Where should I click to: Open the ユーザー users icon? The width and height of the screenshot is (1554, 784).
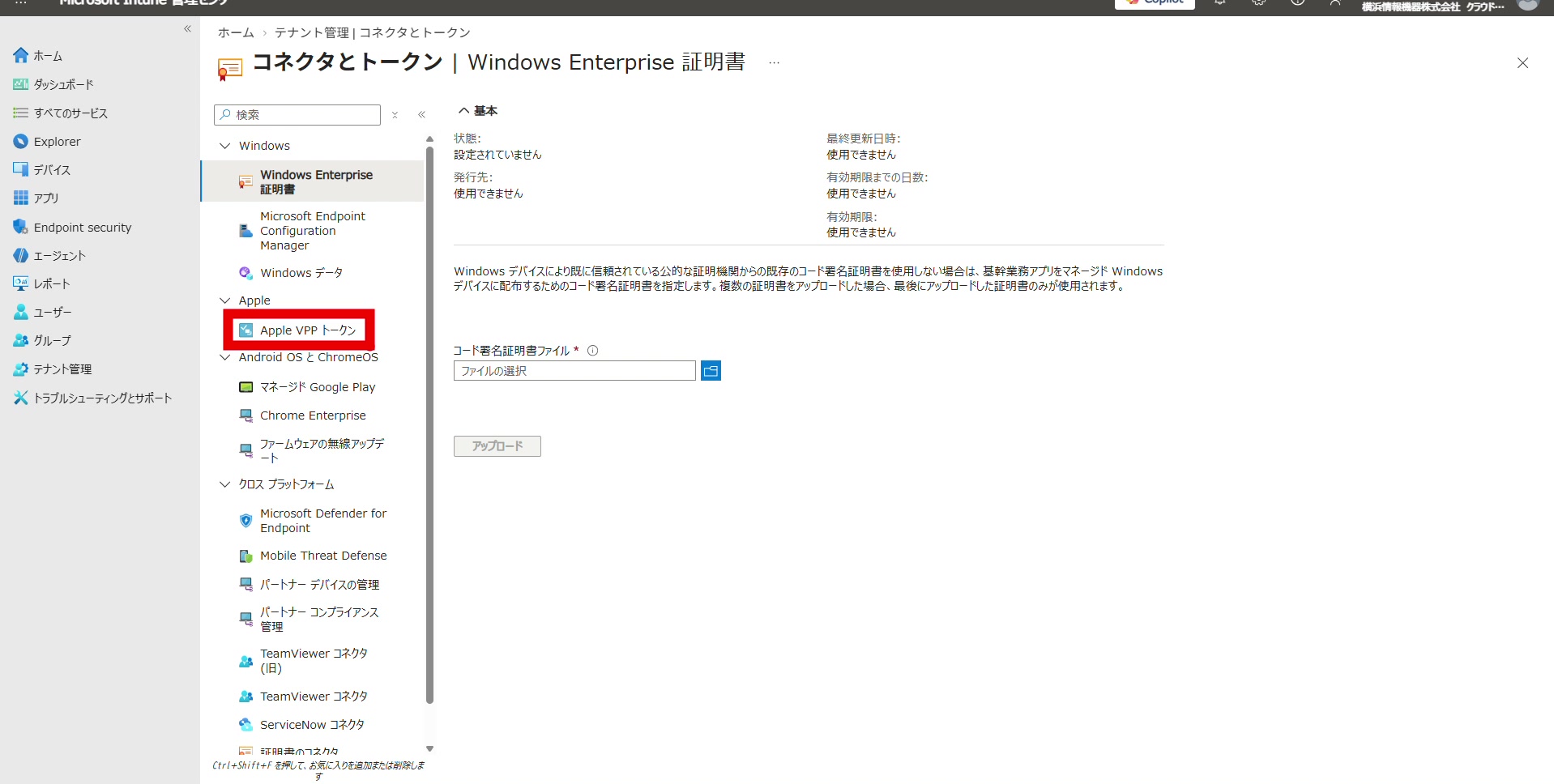(x=21, y=312)
